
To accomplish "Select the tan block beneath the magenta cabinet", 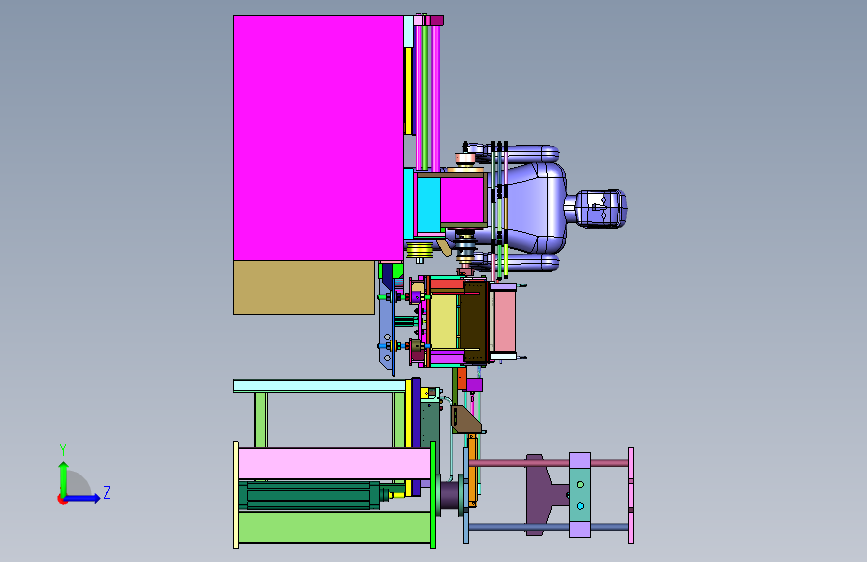I will click(x=304, y=288).
